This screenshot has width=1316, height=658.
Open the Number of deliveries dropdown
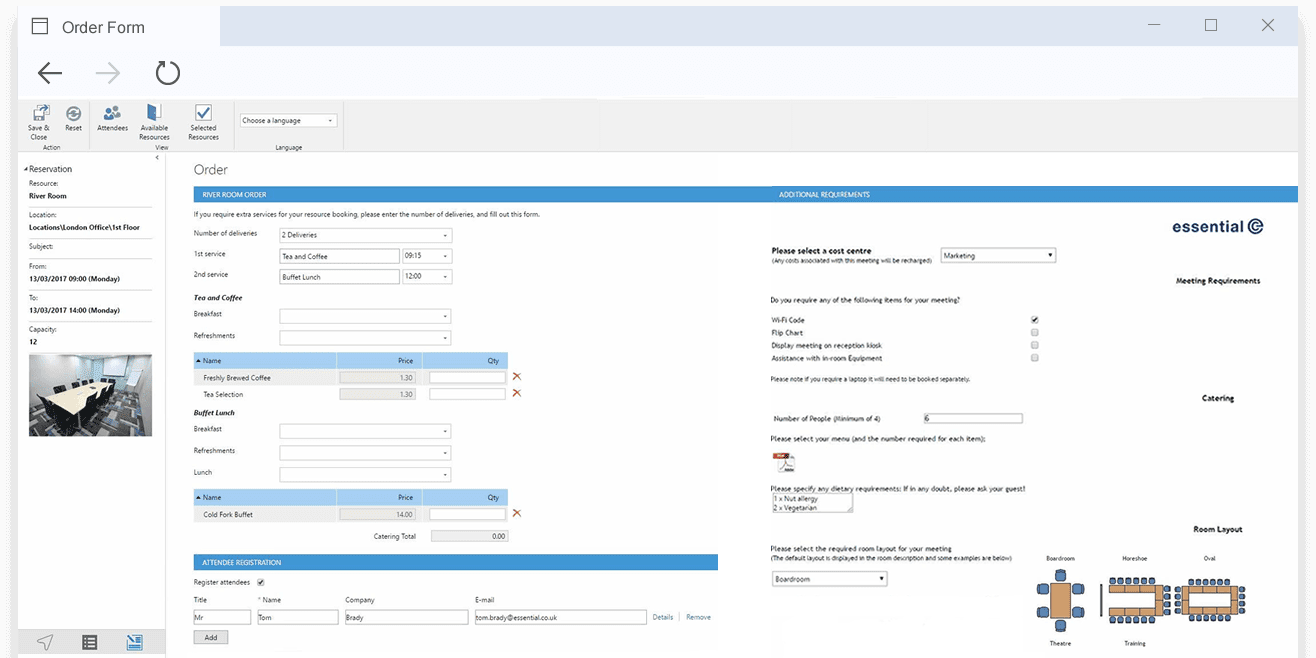(365, 235)
